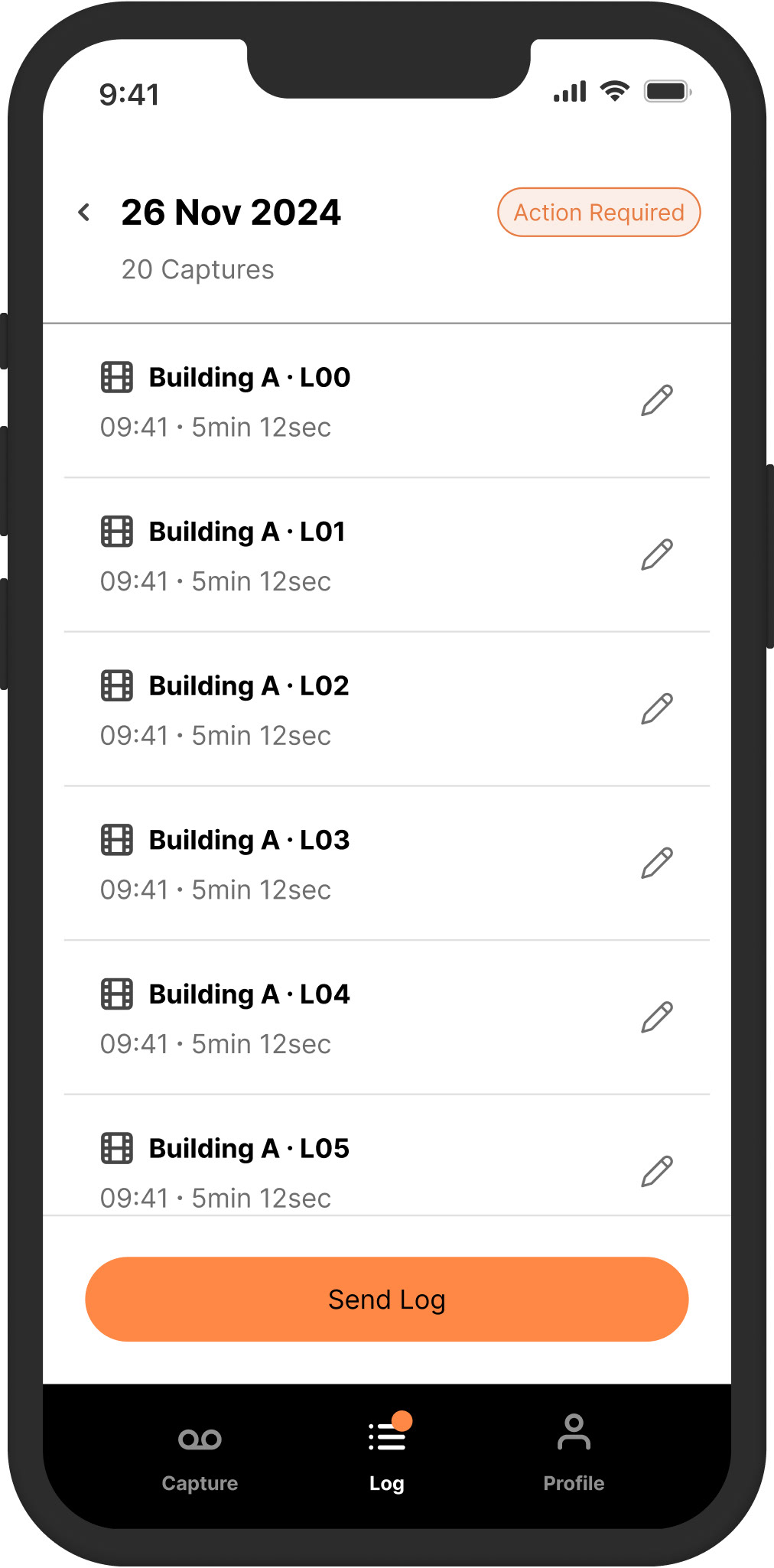Edit the Building A L01 capture
The image size is (774, 1568).
tap(656, 555)
